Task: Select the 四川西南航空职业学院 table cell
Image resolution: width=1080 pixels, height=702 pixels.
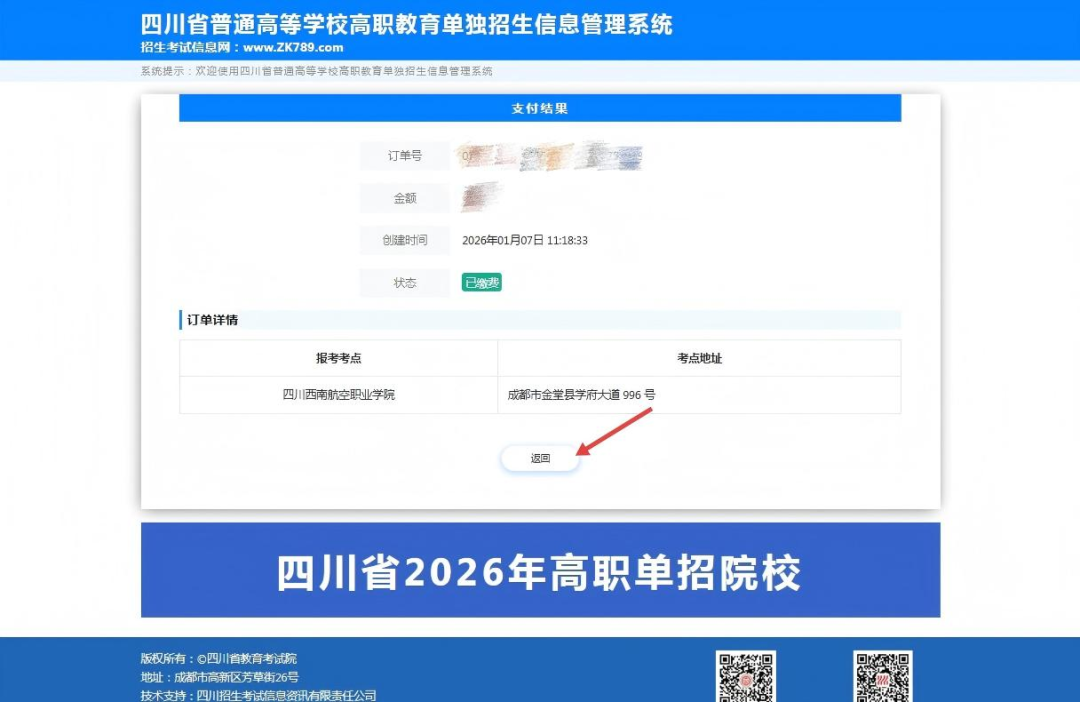Action: 338,395
